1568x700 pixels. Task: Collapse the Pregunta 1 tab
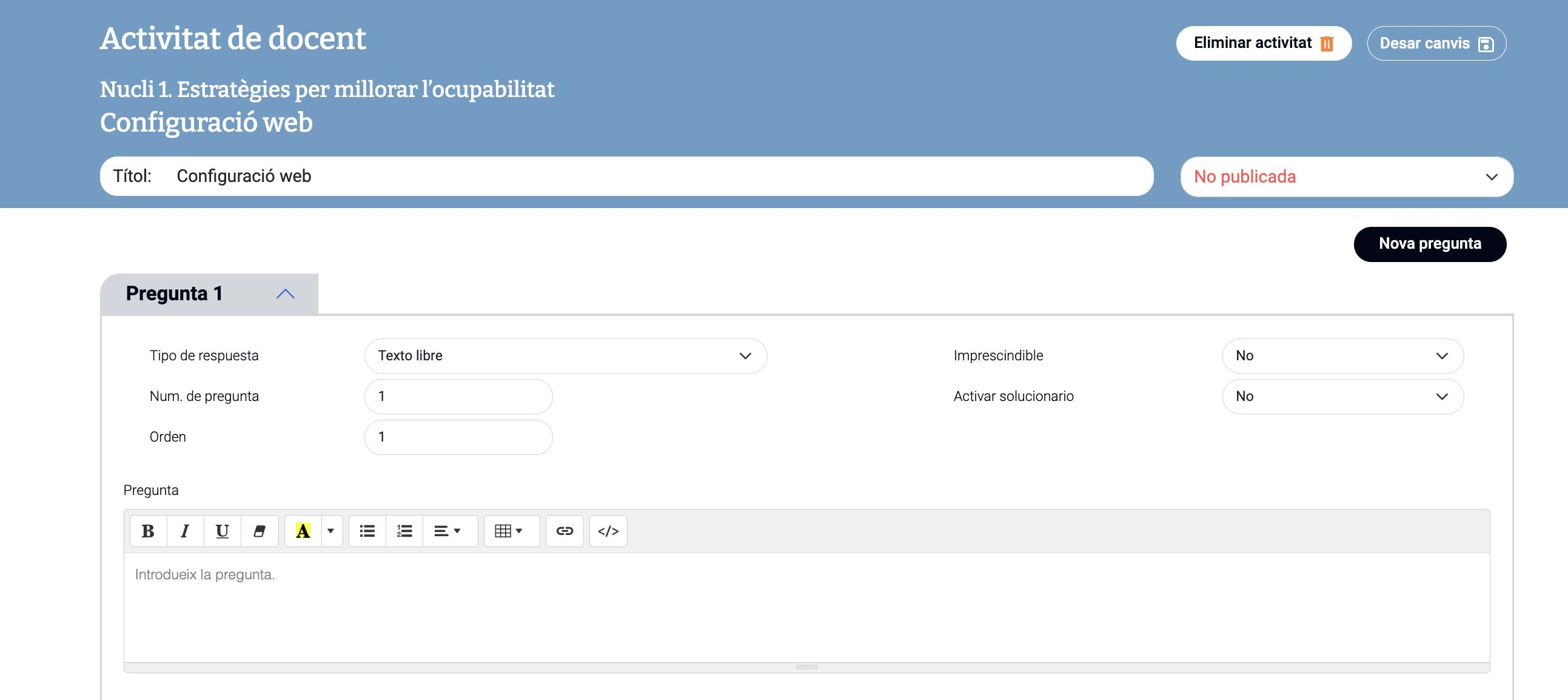click(x=285, y=294)
